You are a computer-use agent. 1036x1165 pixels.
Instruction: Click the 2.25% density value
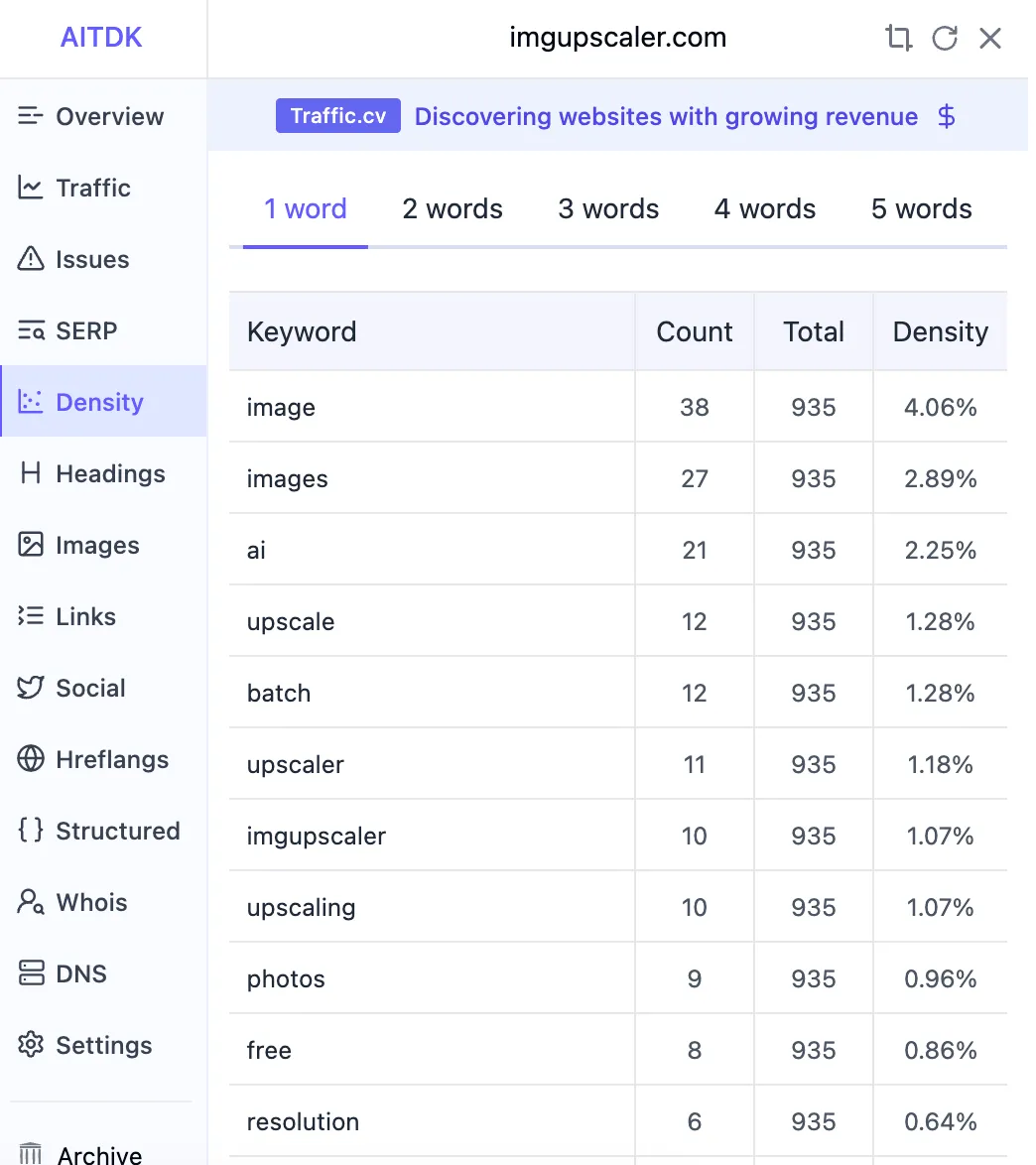tap(940, 550)
